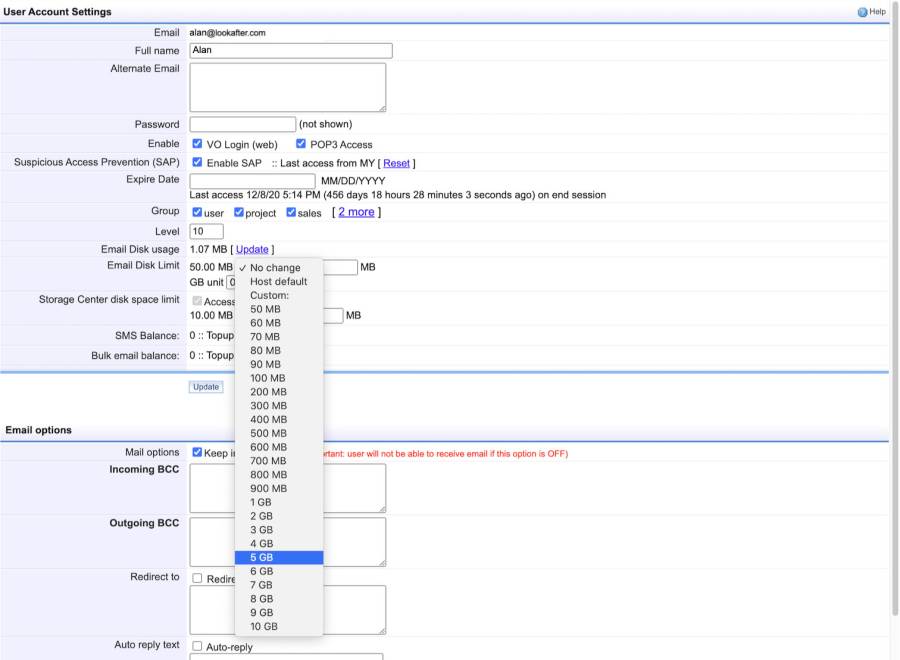Image resolution: width=900 pixels, height=660 pixels.
Task: Click into the Alternate Email textarea
Action: [x=287, y=87]
